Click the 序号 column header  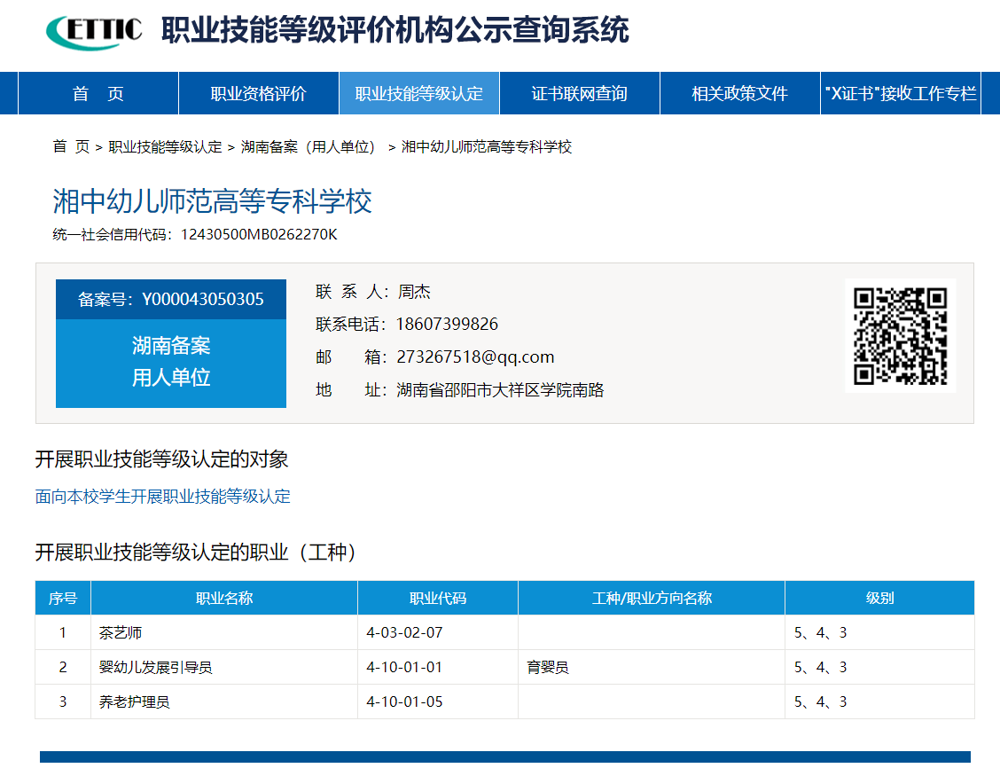pos(62,598)
